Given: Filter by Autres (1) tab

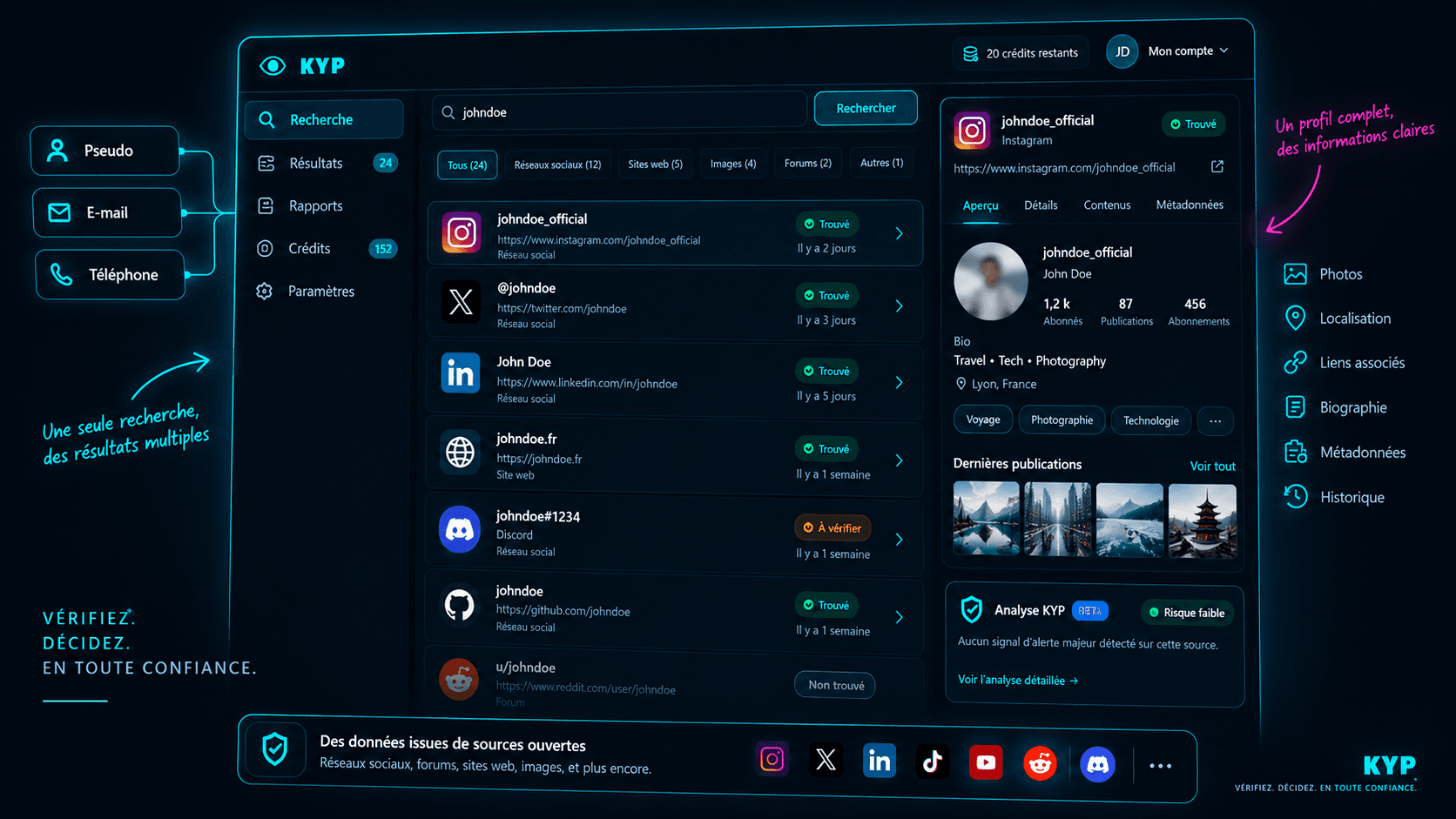Looking at the screenshot, I should coord(881,163).
